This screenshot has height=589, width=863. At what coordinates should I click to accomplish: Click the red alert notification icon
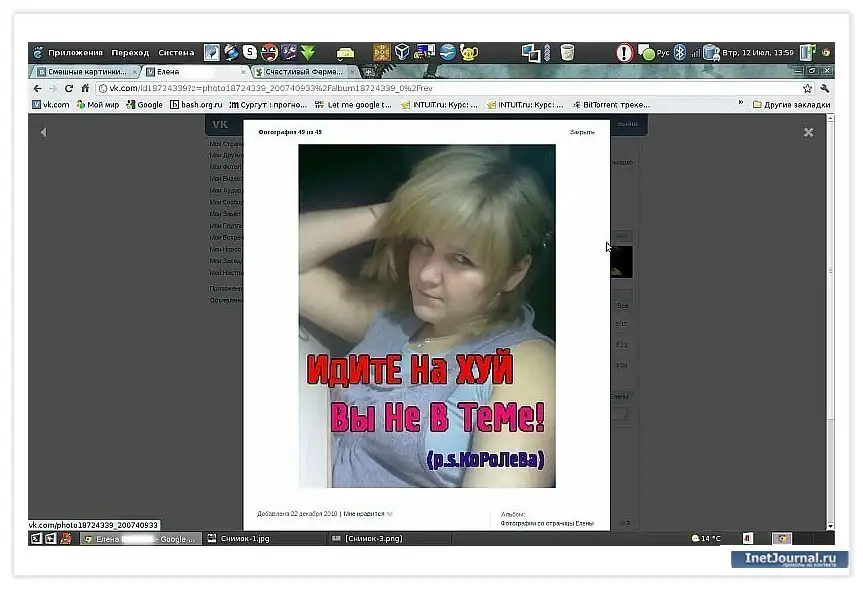pyautogui.click(x=625, y=52)
